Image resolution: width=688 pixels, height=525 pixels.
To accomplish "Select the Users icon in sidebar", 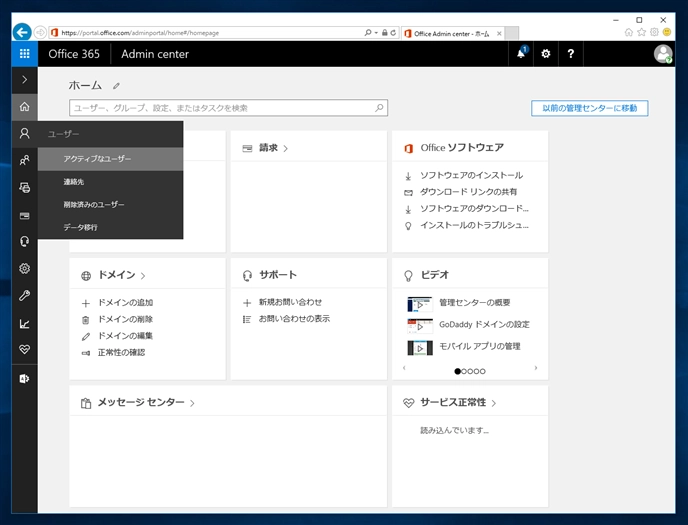I will [x=25, y=133].
